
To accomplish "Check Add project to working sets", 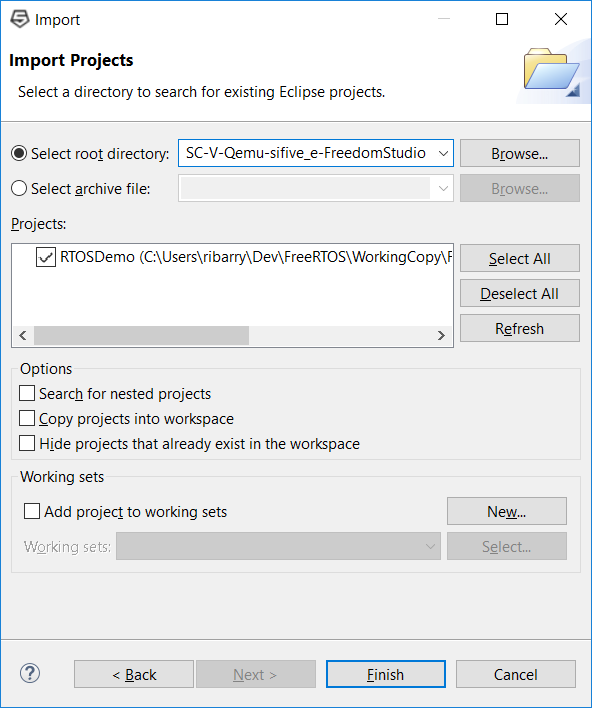I will (x=32, y=512).
